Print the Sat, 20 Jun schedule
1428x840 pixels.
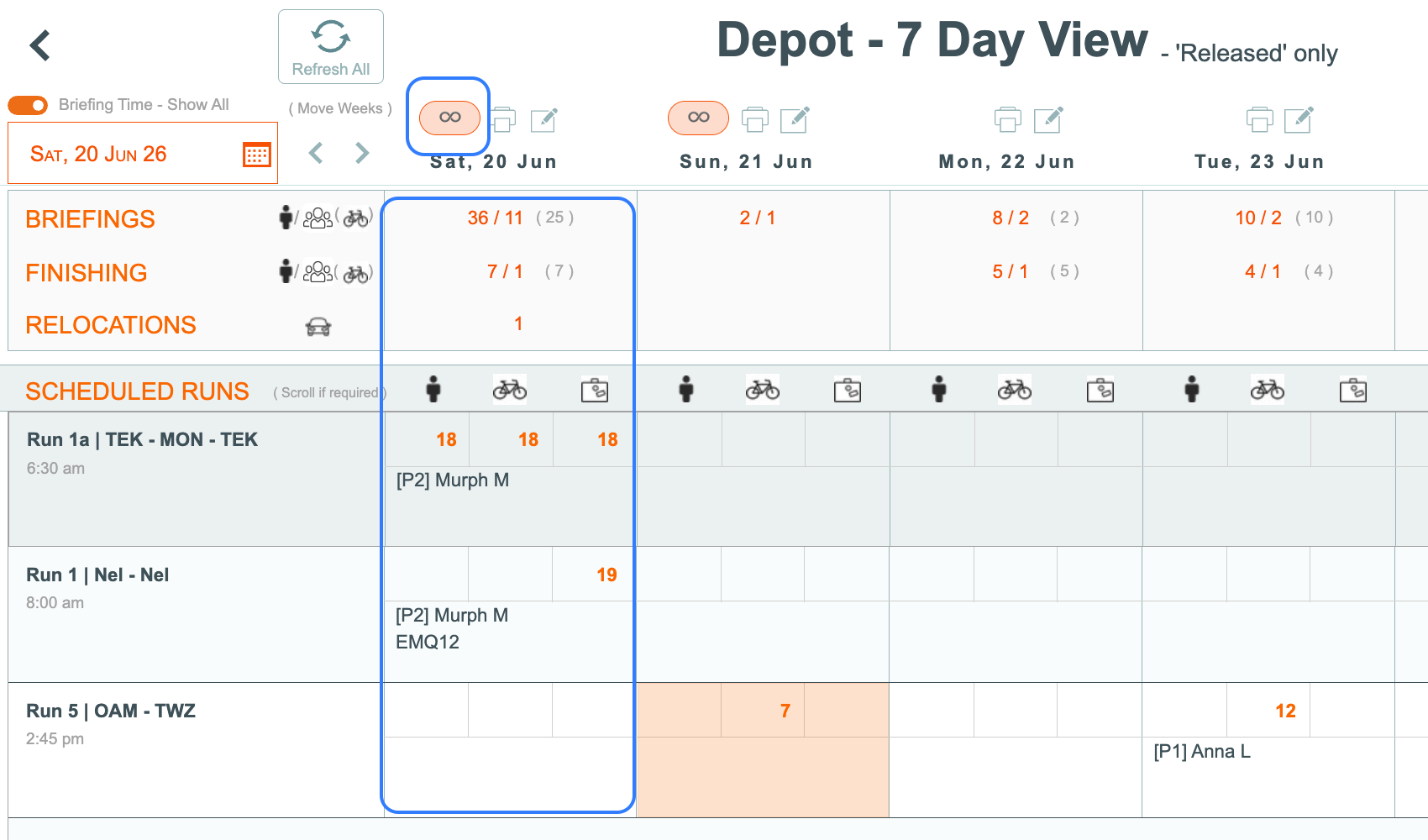pos(502,120)
